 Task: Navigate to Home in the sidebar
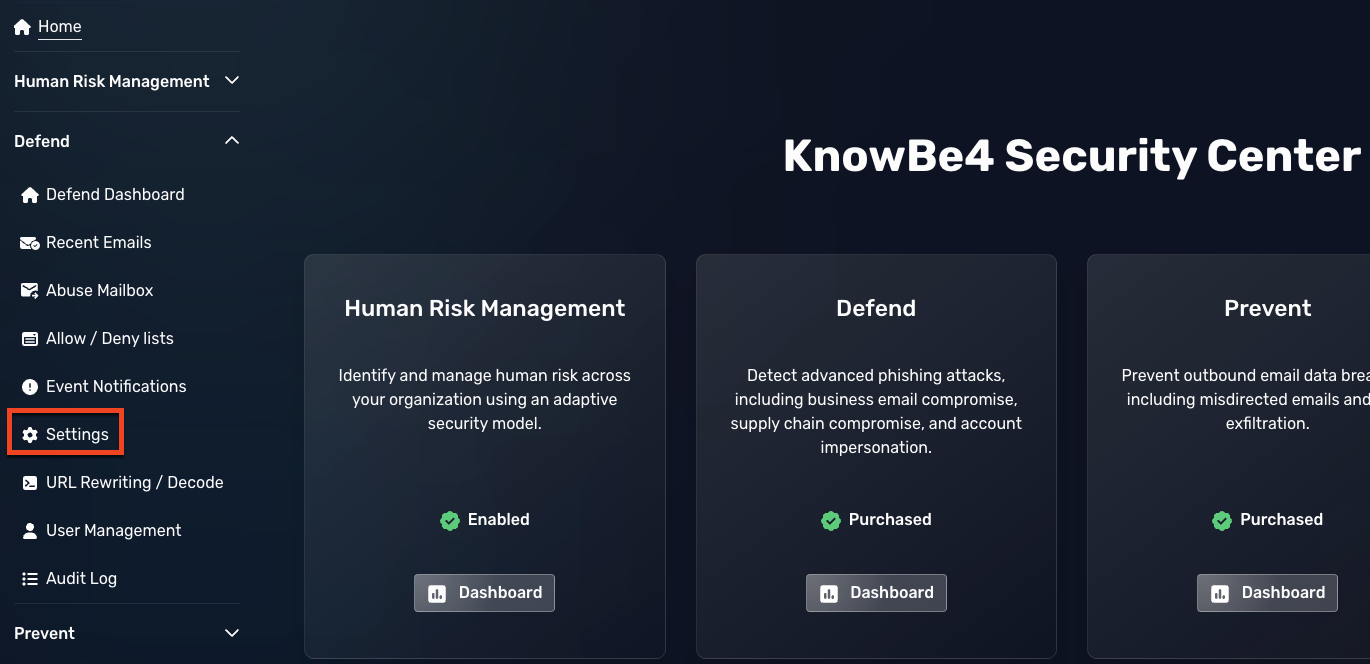click(x=59, y=26)
